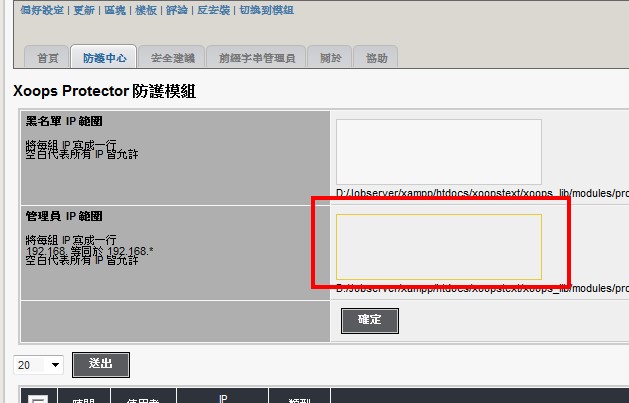Click the 送出 button
629x403 pixels.
100,365
